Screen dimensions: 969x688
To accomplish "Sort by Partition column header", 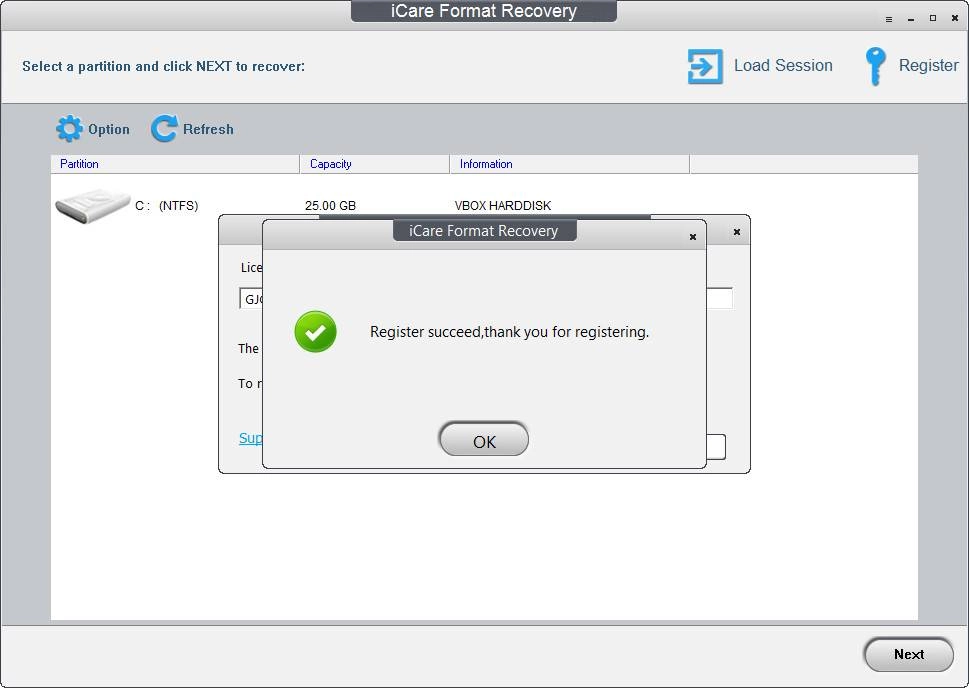I will pyautogui.click(x=175, y=164).
